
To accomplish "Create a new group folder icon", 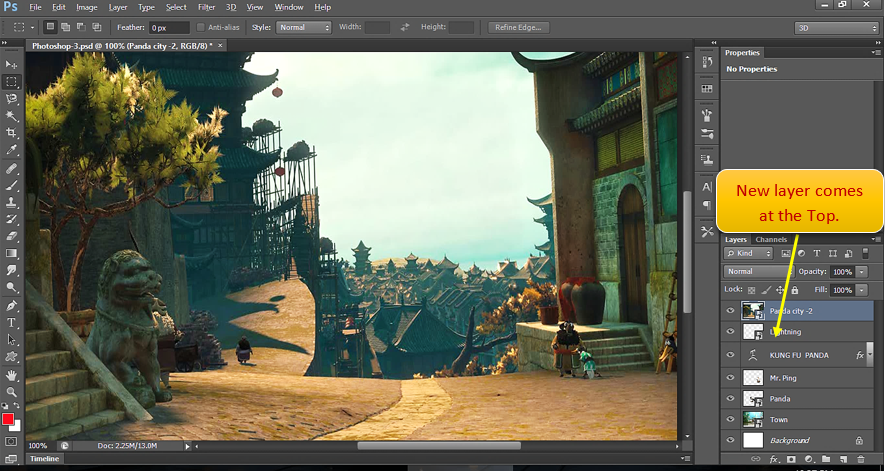I will tap(826, 460).
